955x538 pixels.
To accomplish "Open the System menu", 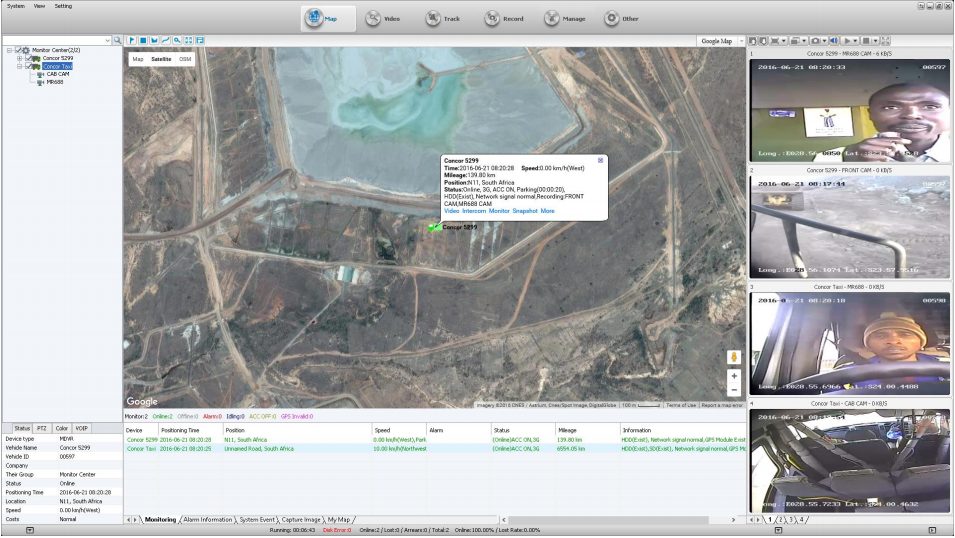I will tap(16, 6).
